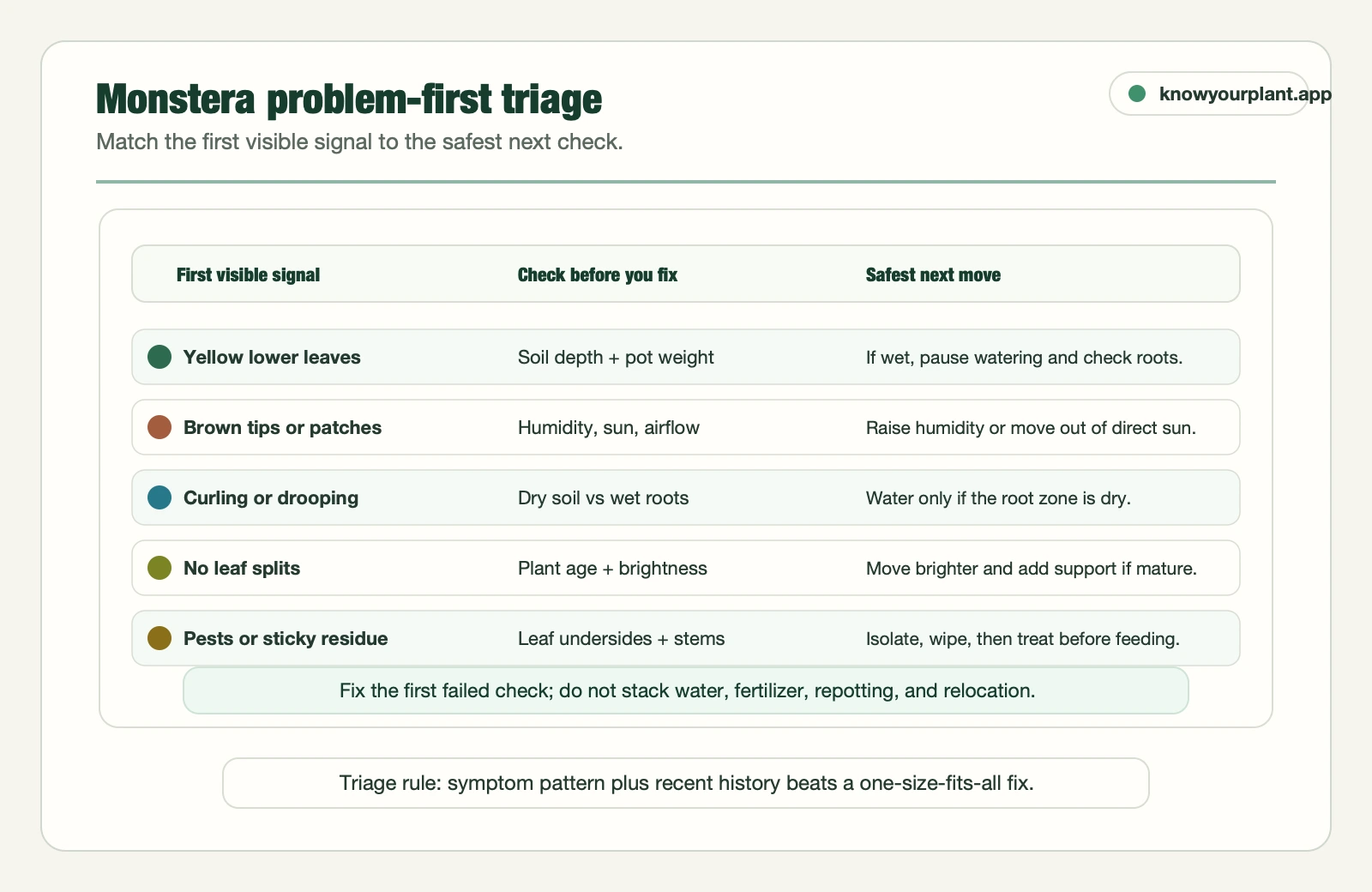Click the dark green dot beside Yellow lower leaves
Viewport: 1372px width, 892px height.
(159, 357)
